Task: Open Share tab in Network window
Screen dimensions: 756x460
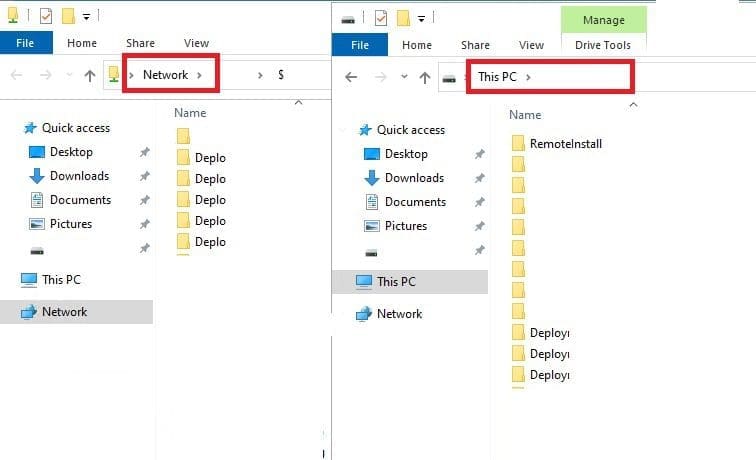Action: [140, 43]
